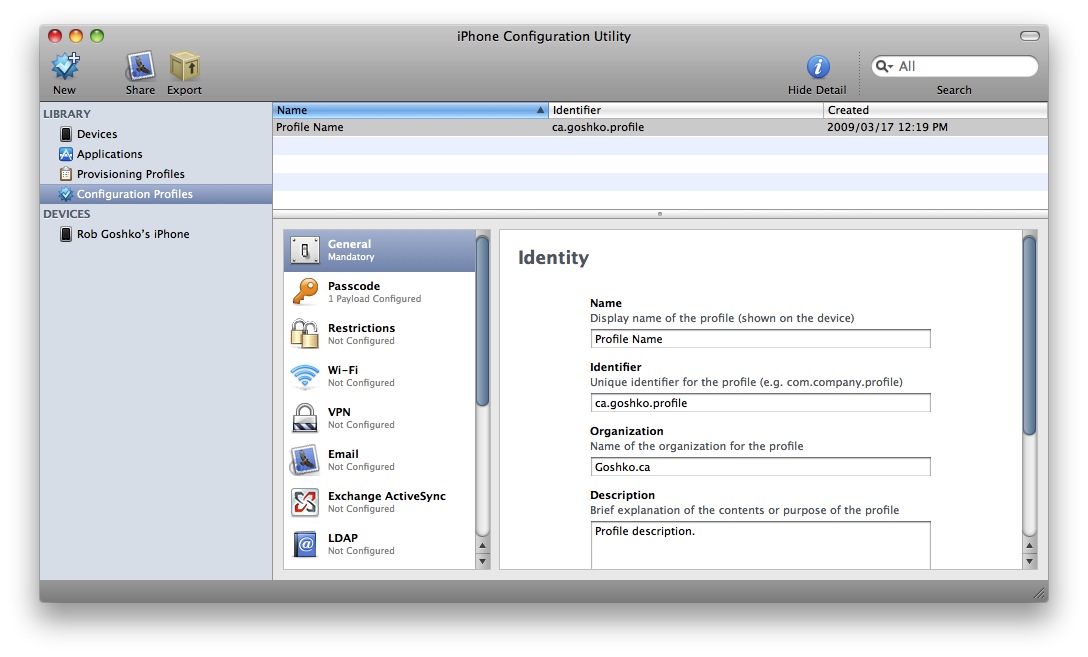
Task: Click the Exchange ActiveSync icon
Action: pyautogui.click(x=305, y=502)
